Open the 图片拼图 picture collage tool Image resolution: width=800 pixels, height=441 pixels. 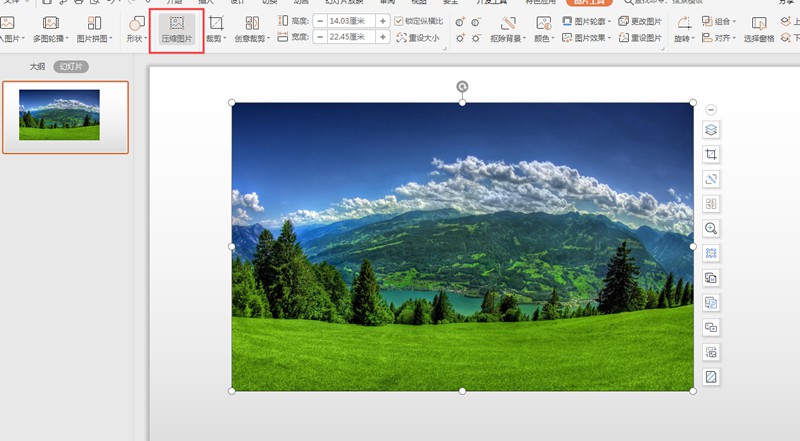click(94, 29)
